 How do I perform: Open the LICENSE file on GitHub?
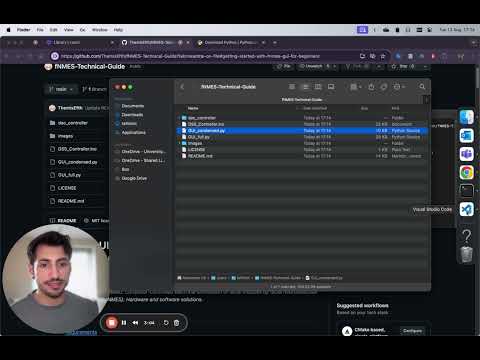tap(67, 188)
